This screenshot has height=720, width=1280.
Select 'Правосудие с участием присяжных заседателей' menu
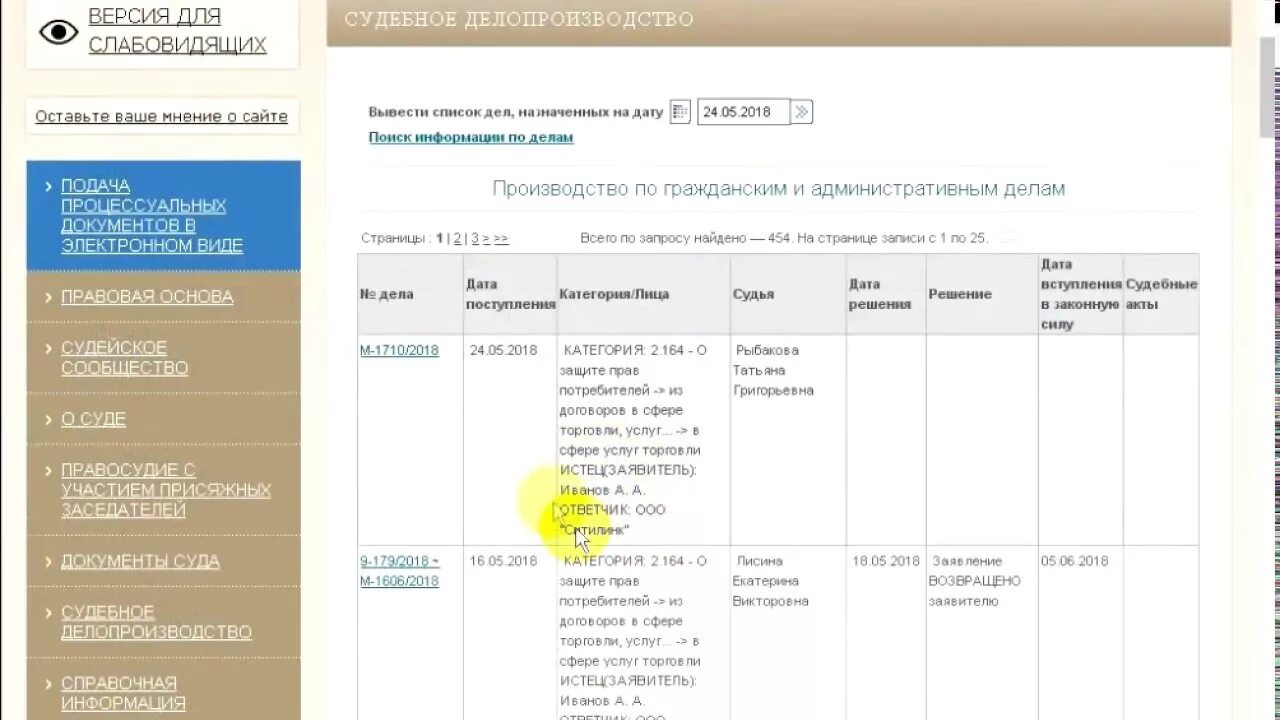click(163, 490)
